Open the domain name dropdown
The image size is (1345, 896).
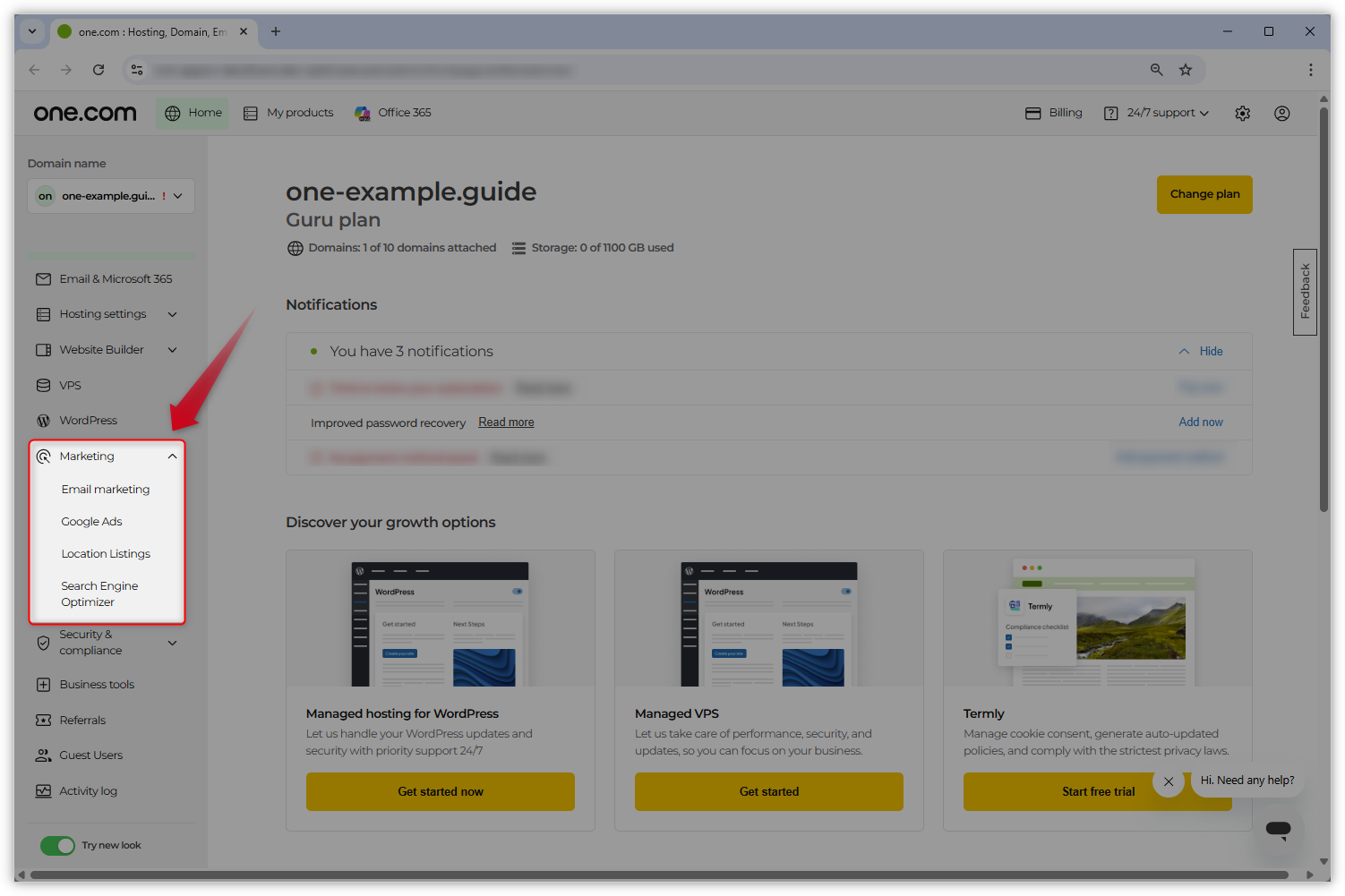[111, 196]
